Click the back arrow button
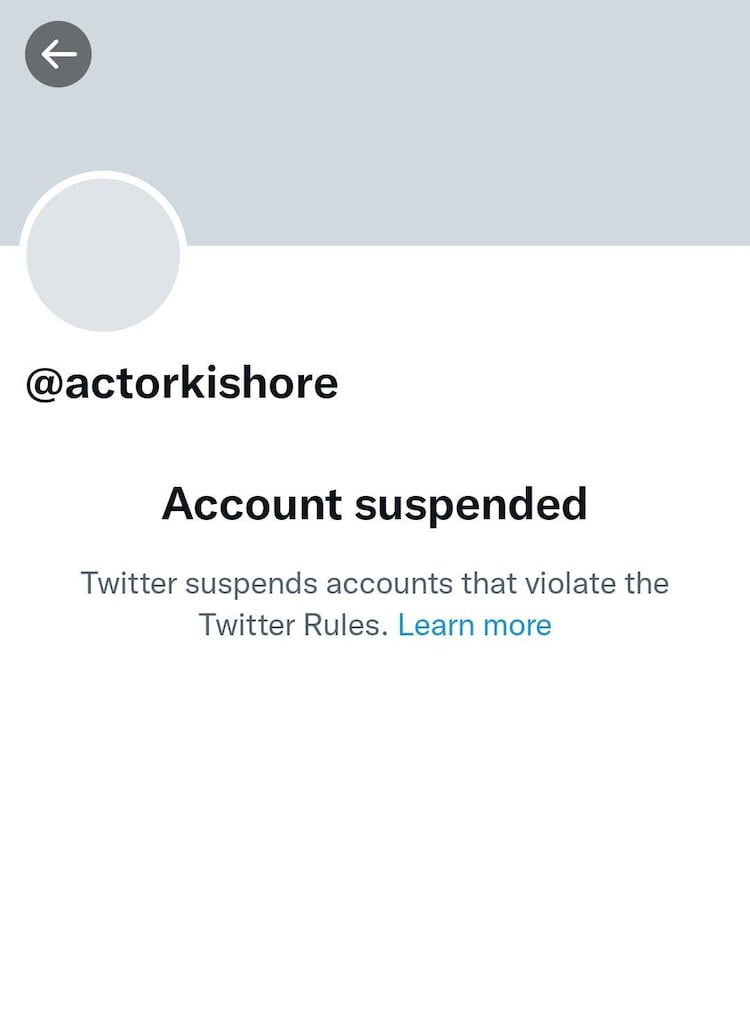Viewport: 750px width, 1027px height. tap(58, 54)
